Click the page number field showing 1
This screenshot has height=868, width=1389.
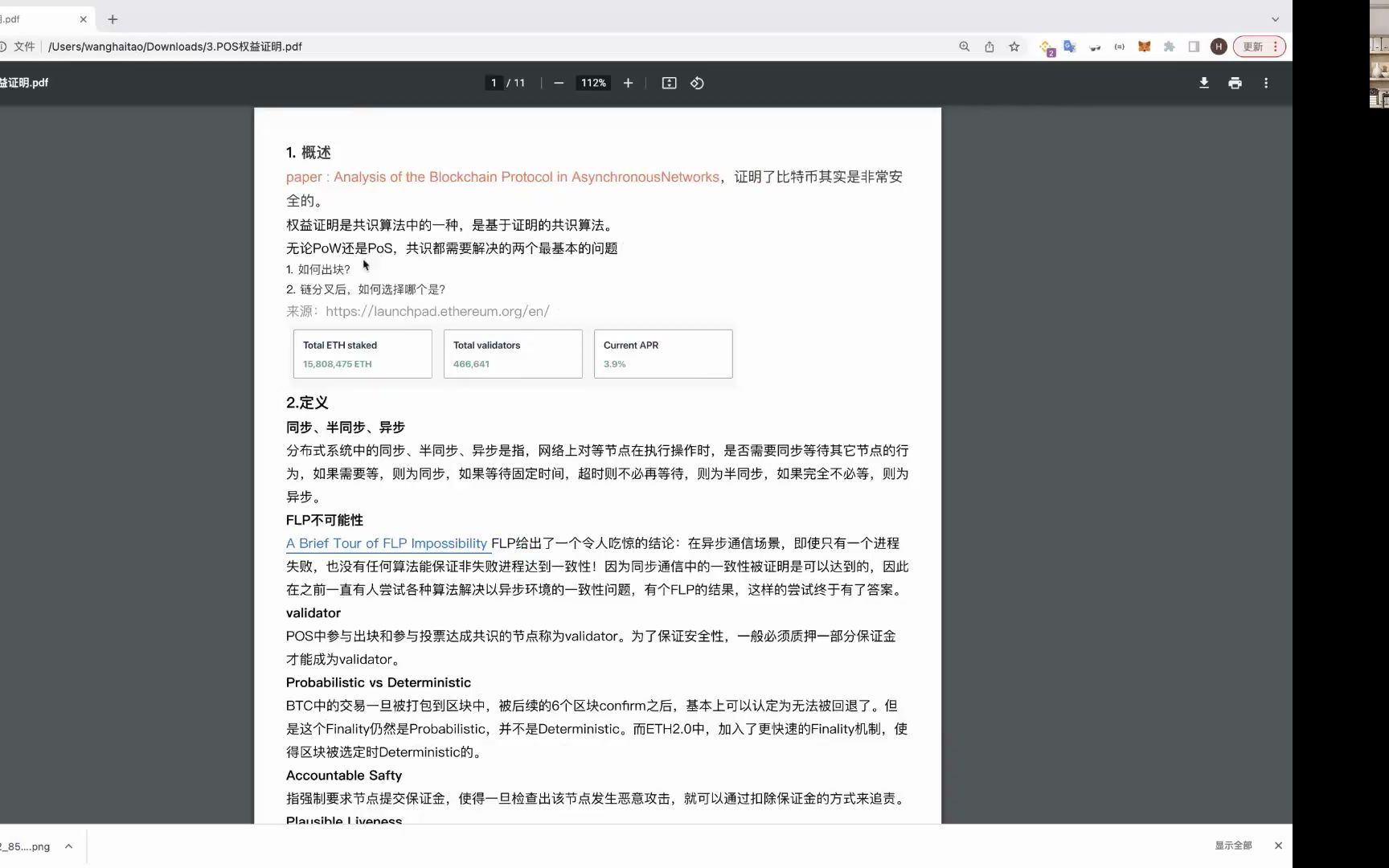click(494, 83)
